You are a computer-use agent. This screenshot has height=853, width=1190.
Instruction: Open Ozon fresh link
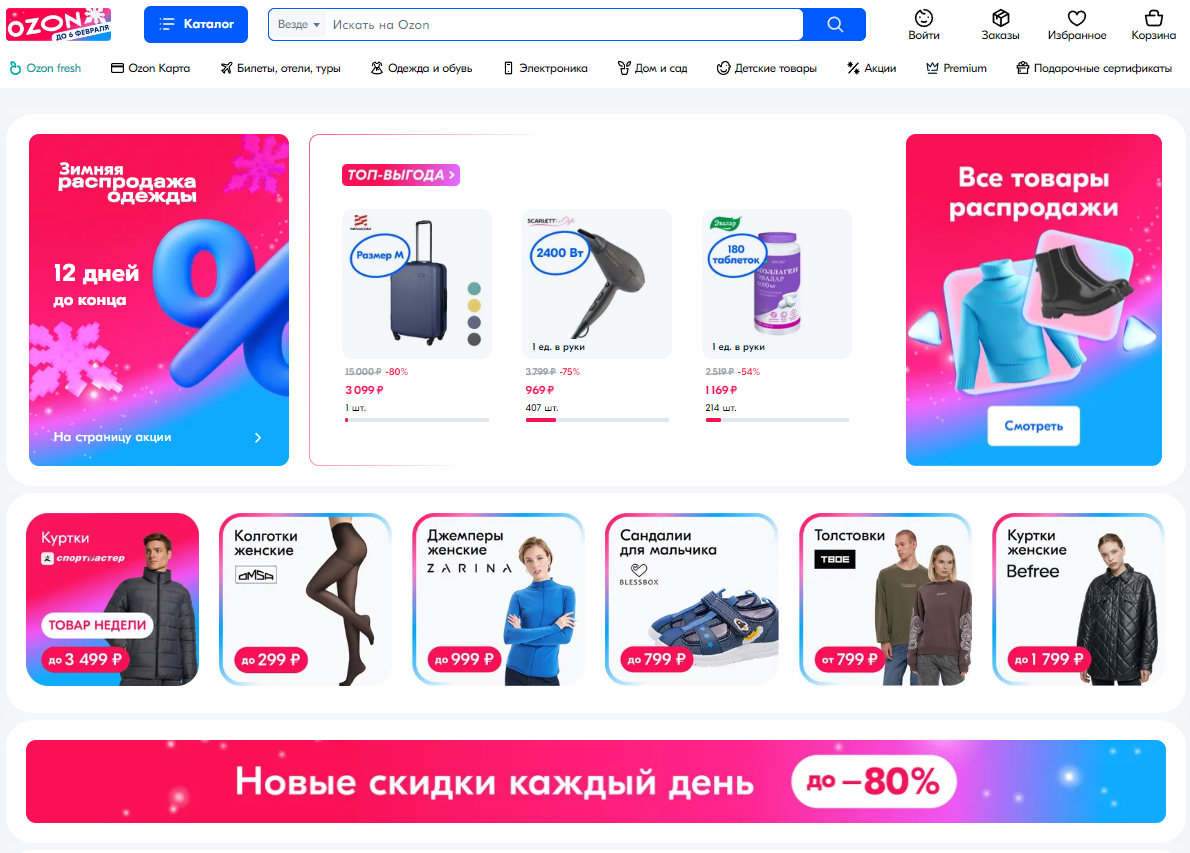point(46,68)
